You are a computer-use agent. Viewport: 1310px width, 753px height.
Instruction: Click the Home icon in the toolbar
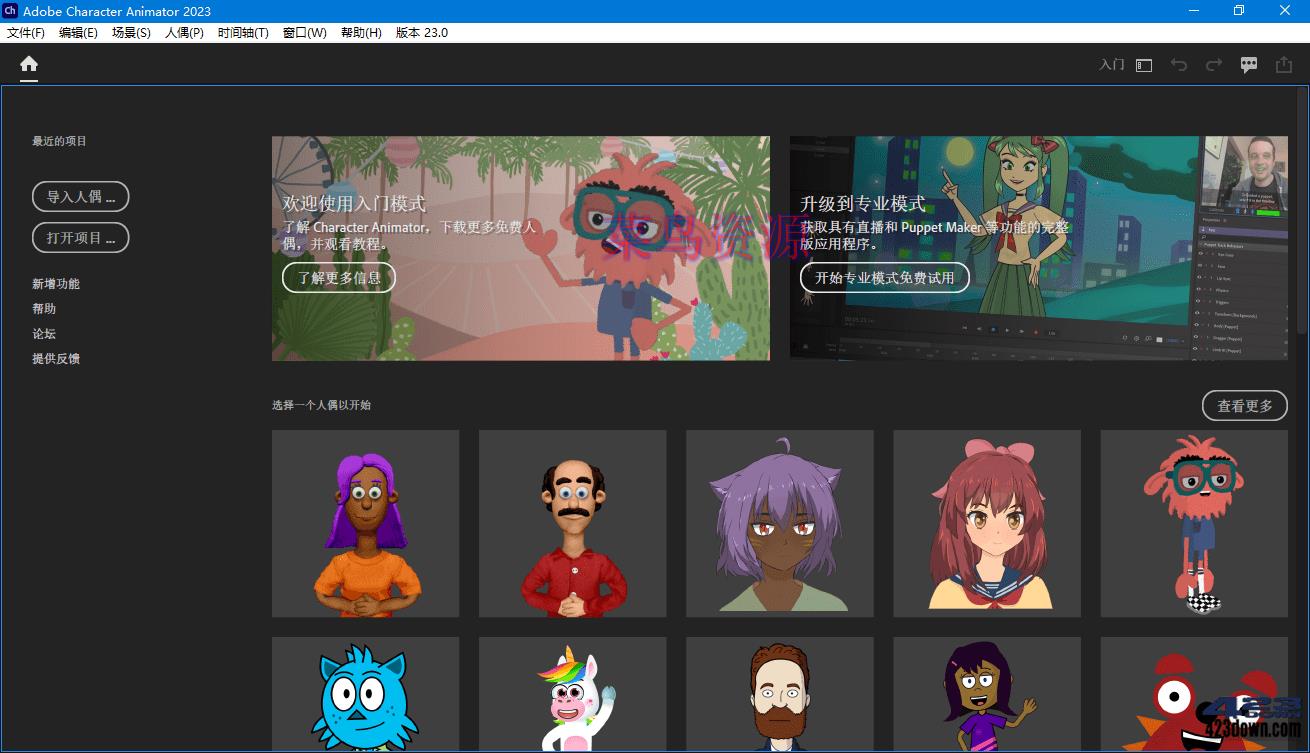[x=28, y=64]
